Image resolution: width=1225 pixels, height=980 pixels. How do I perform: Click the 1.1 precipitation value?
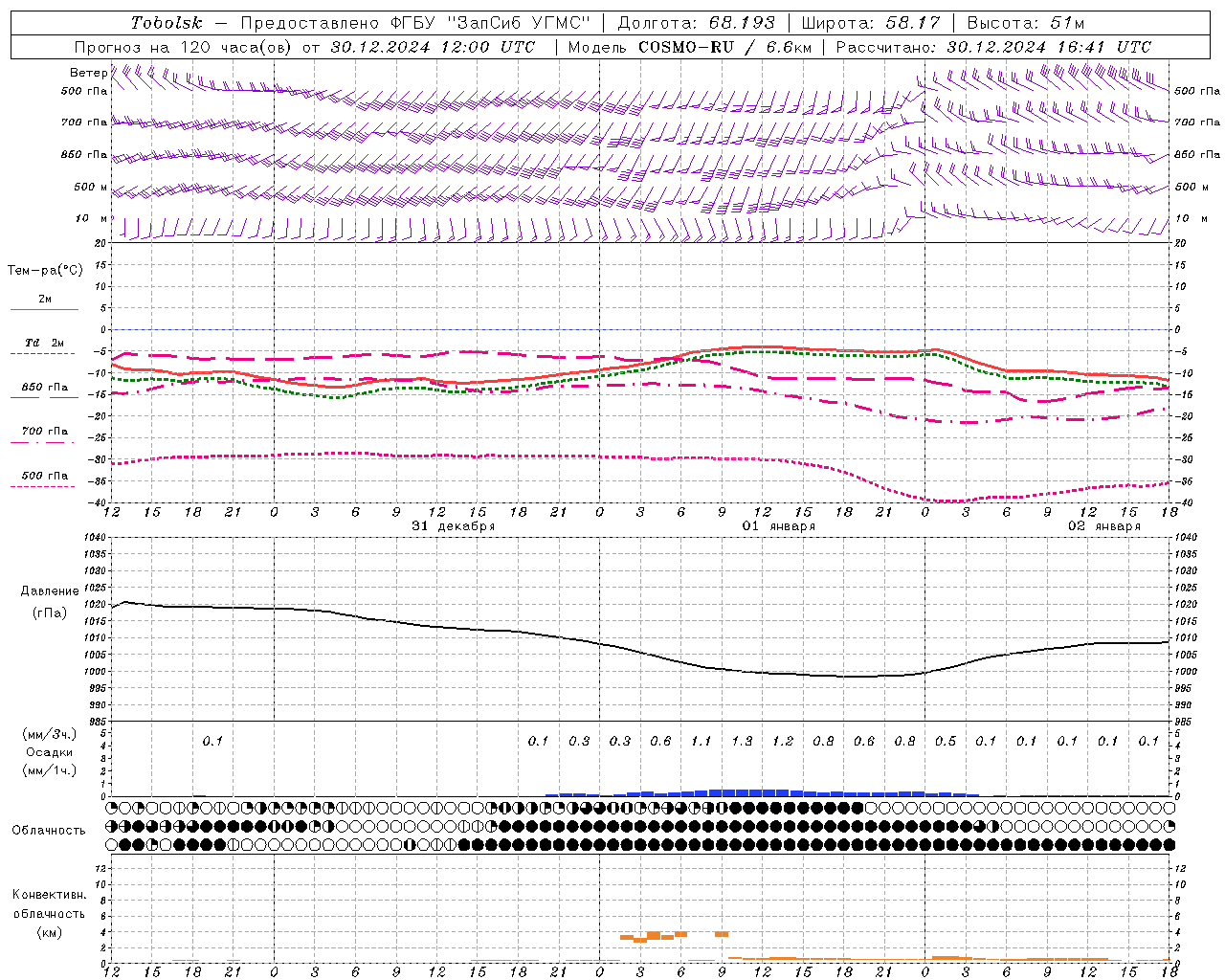pyautogui.click(x=702, y=741)
